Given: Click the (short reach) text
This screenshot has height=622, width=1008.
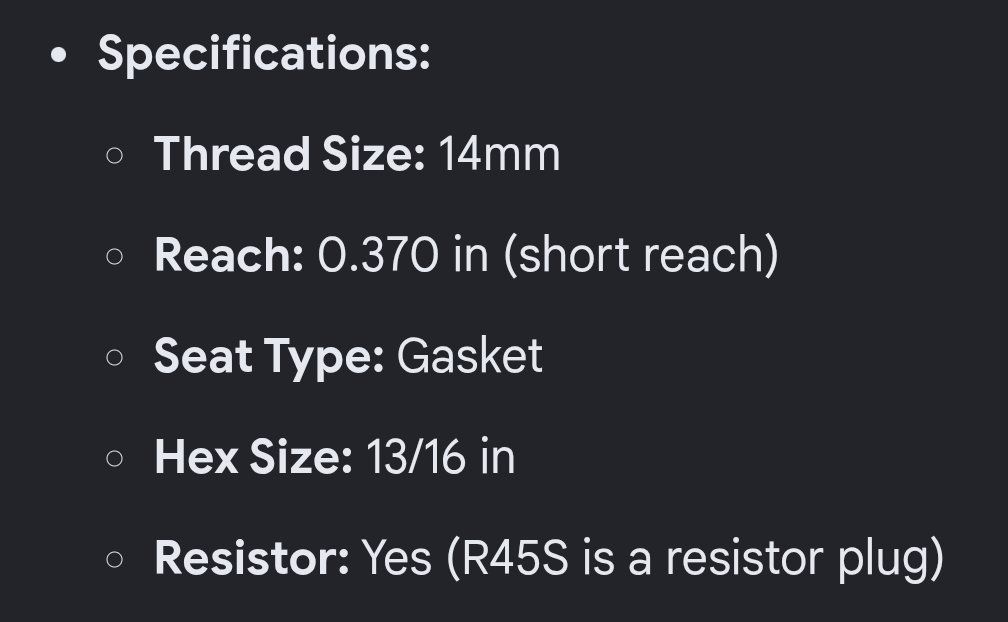Looking at the screenshot, I should (641, 255).
